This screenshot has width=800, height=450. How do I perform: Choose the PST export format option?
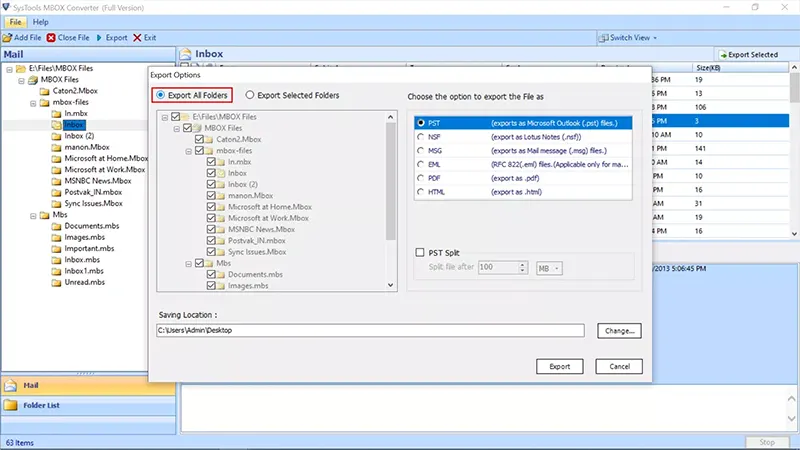tap(420, 123)
